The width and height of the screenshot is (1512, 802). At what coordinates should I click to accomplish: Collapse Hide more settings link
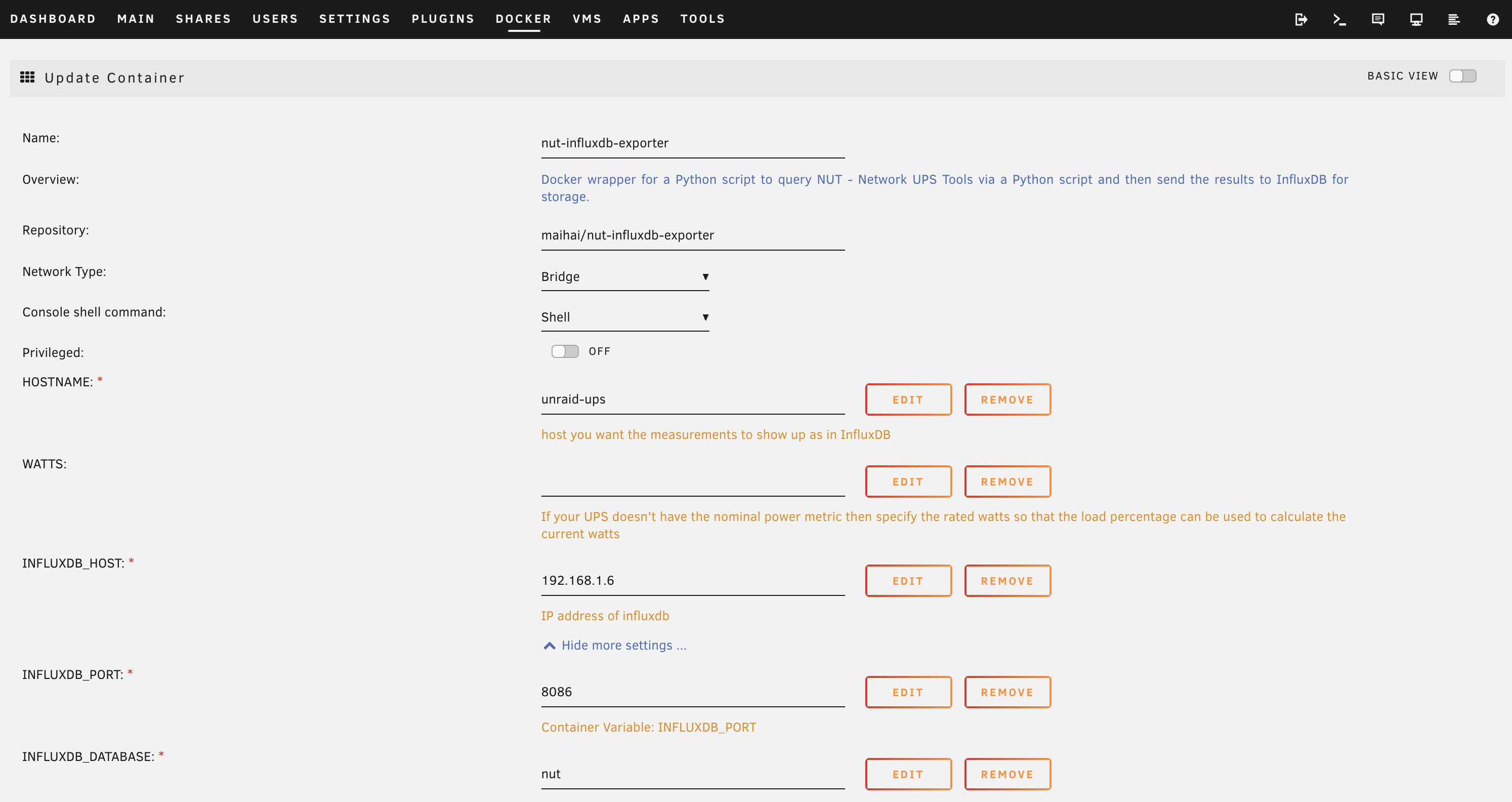coord(623,645)
